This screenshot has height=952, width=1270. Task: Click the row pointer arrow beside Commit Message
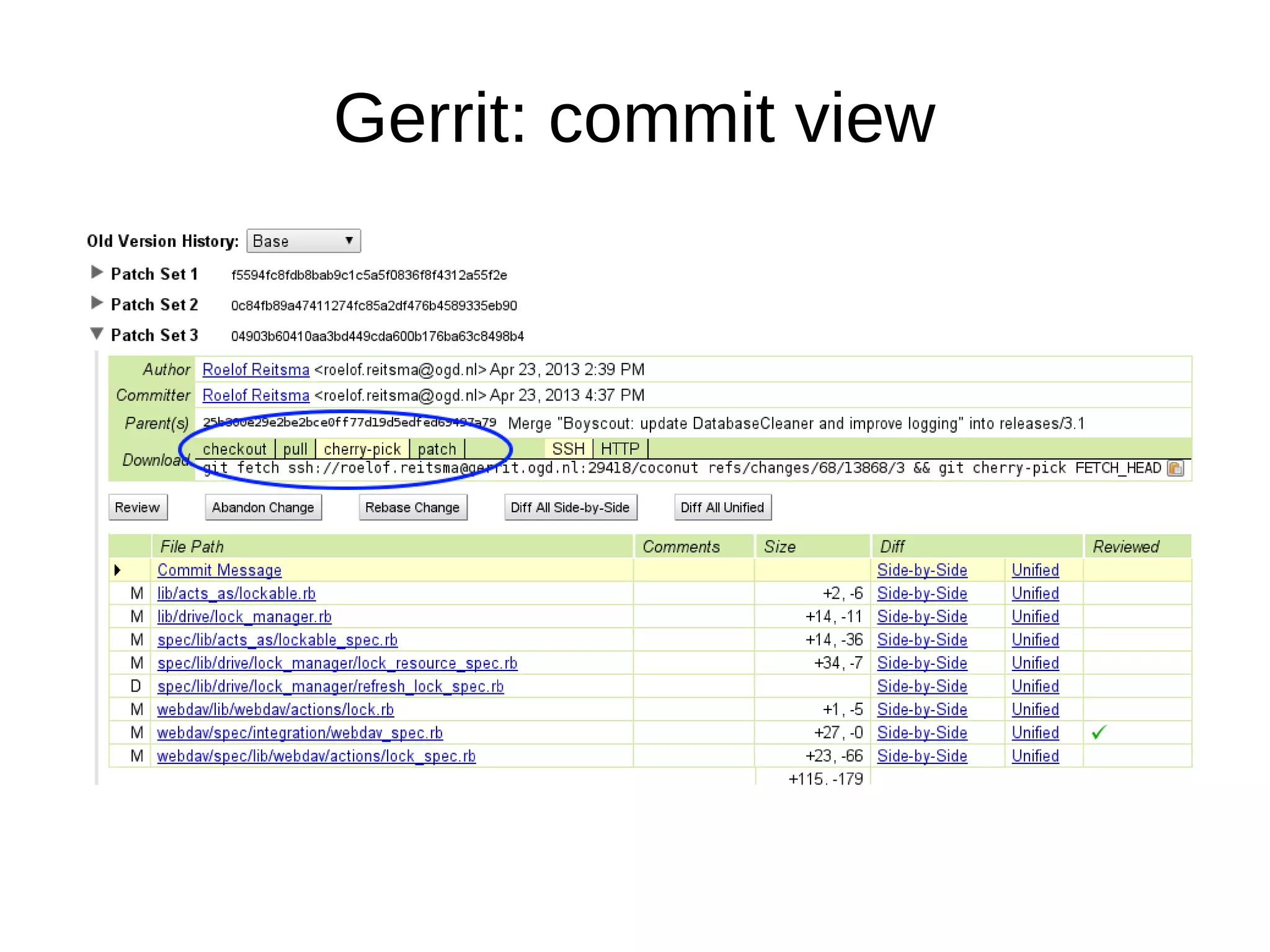pos(117,570)
